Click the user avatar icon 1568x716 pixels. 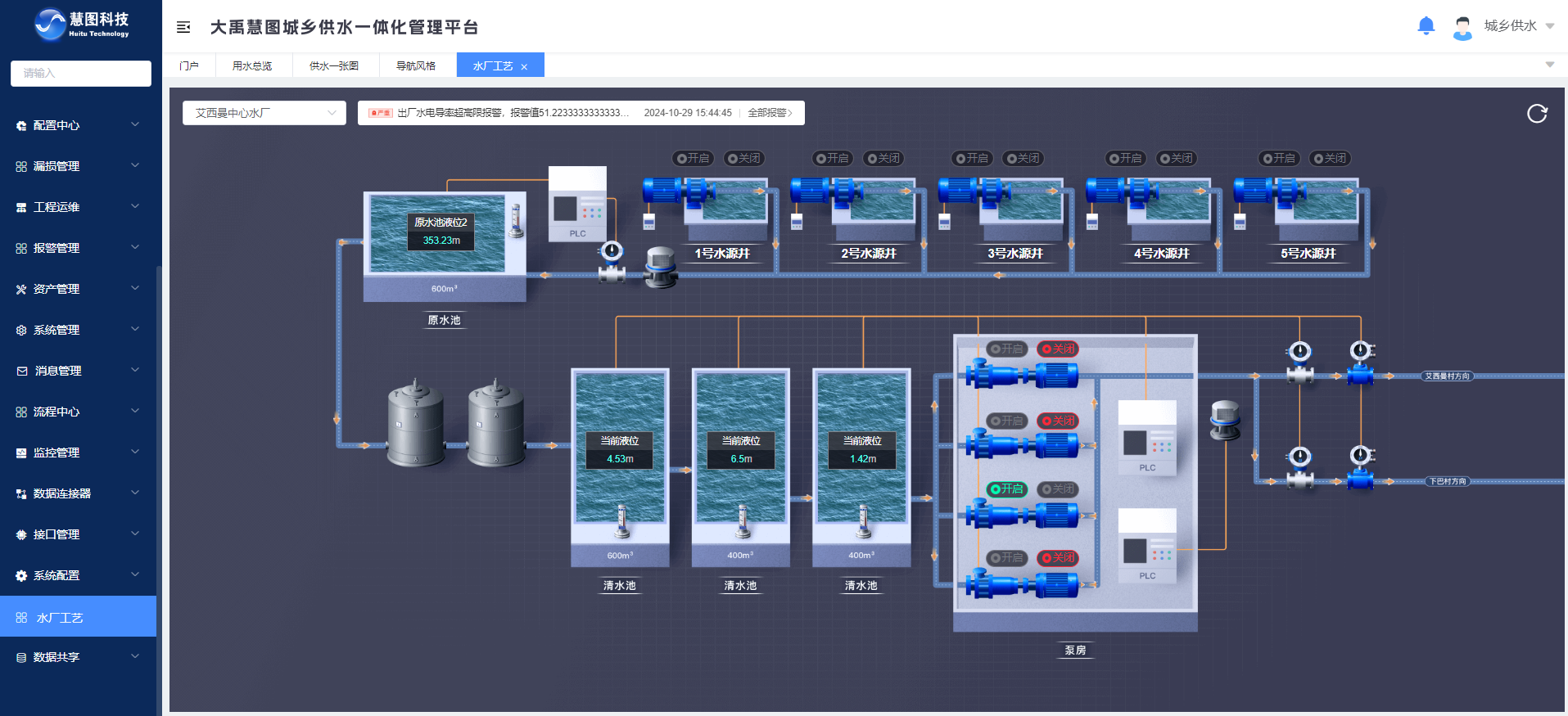click(x=1462, y=27)
